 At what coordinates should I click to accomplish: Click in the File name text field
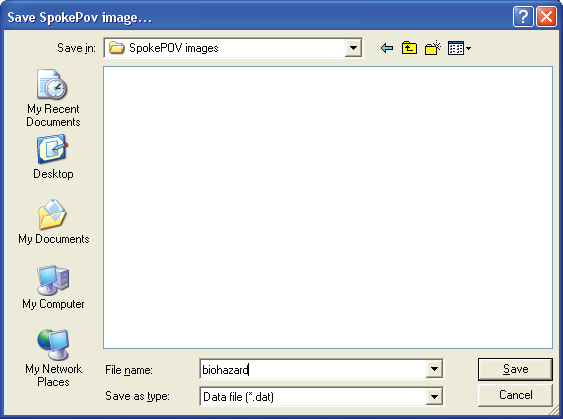pyautogui.click(x=312, y=369)
